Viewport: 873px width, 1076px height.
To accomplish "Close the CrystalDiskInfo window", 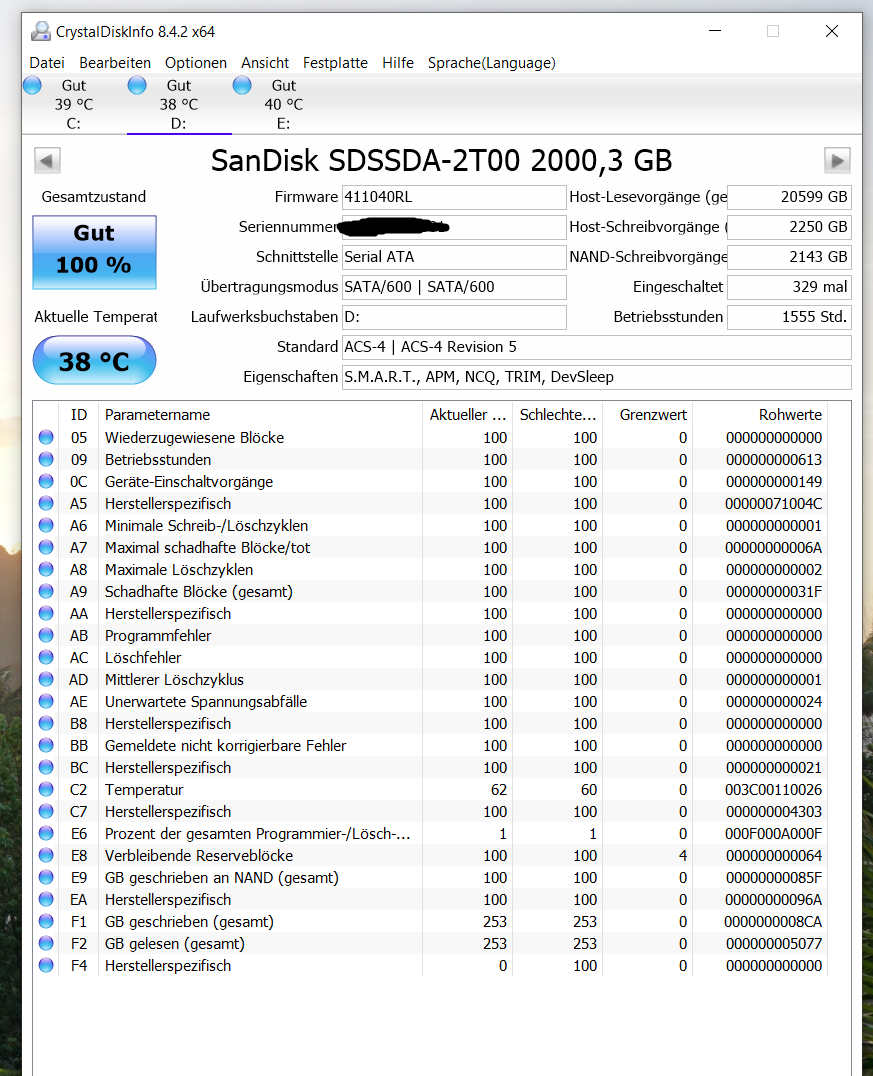I will point(832,31).
